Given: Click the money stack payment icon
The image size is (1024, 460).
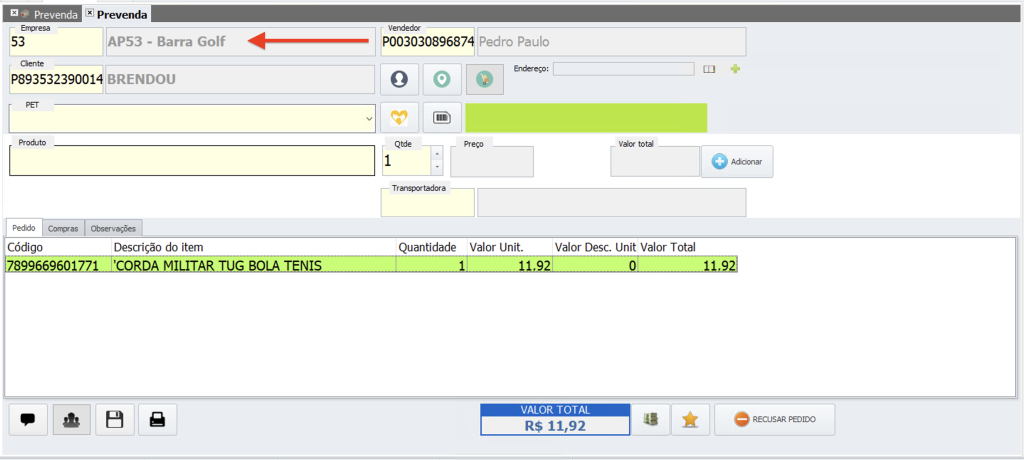Looking at the screenshot, I should 650,420.
